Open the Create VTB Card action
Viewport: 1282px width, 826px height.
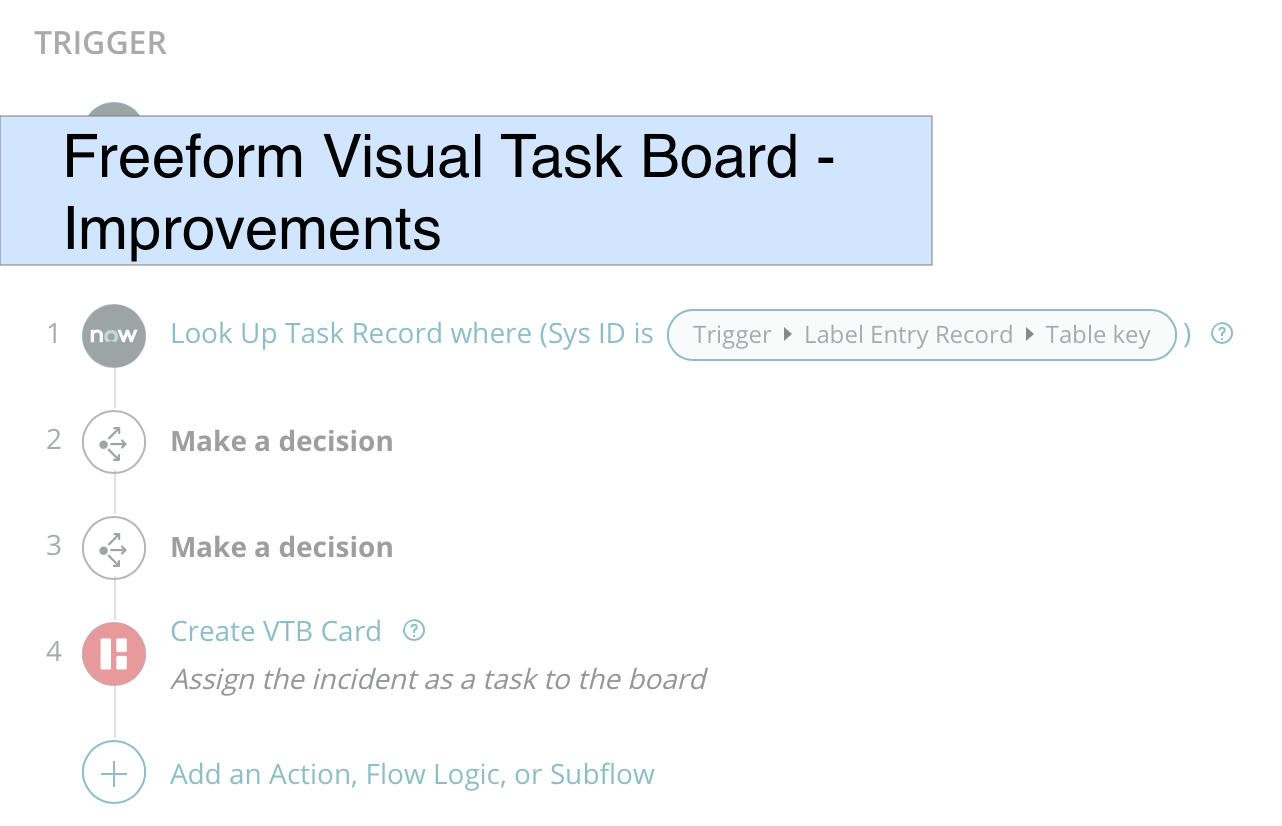276,631
